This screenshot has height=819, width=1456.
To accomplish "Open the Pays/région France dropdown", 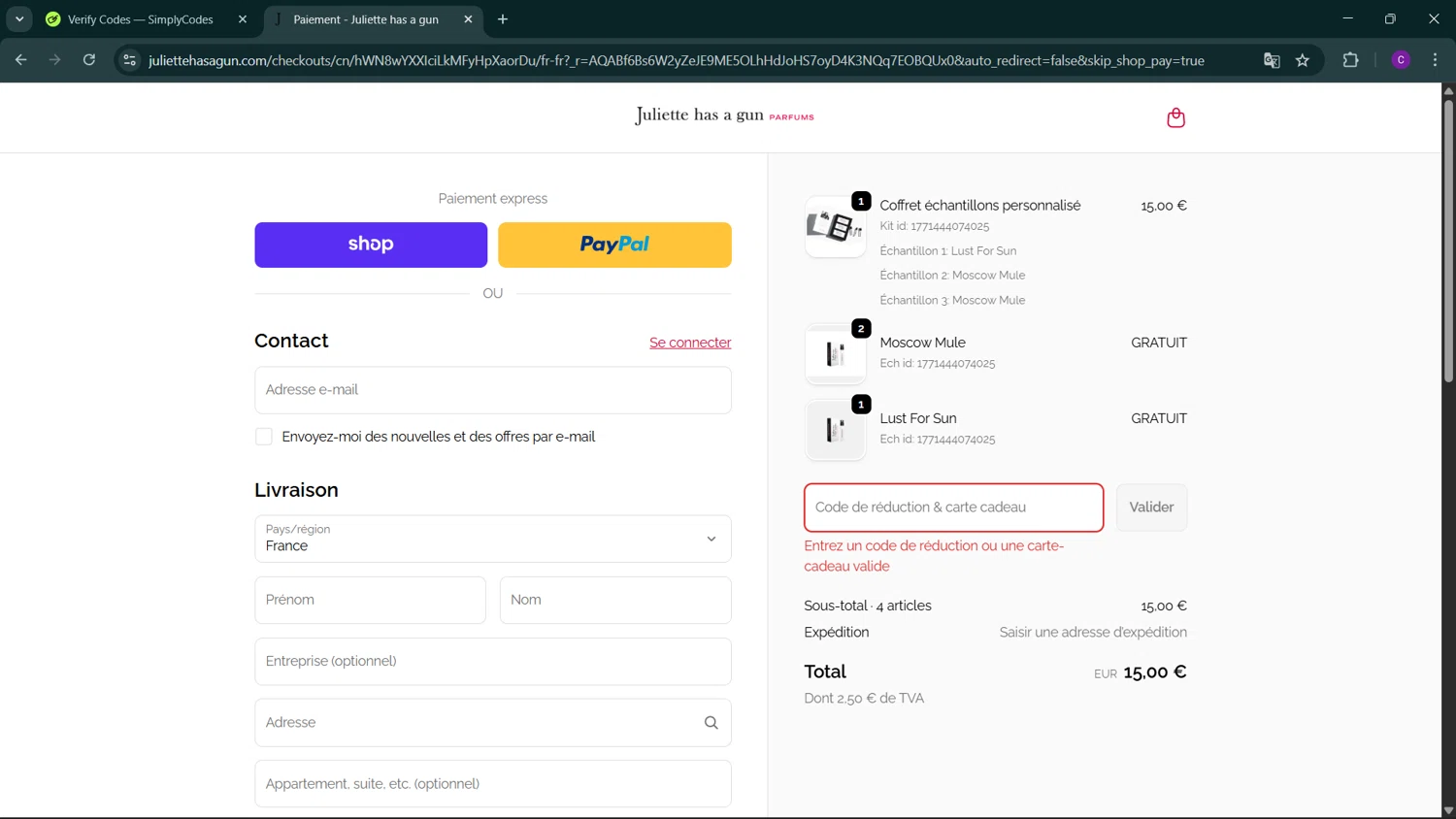I will tap(493, 539).
